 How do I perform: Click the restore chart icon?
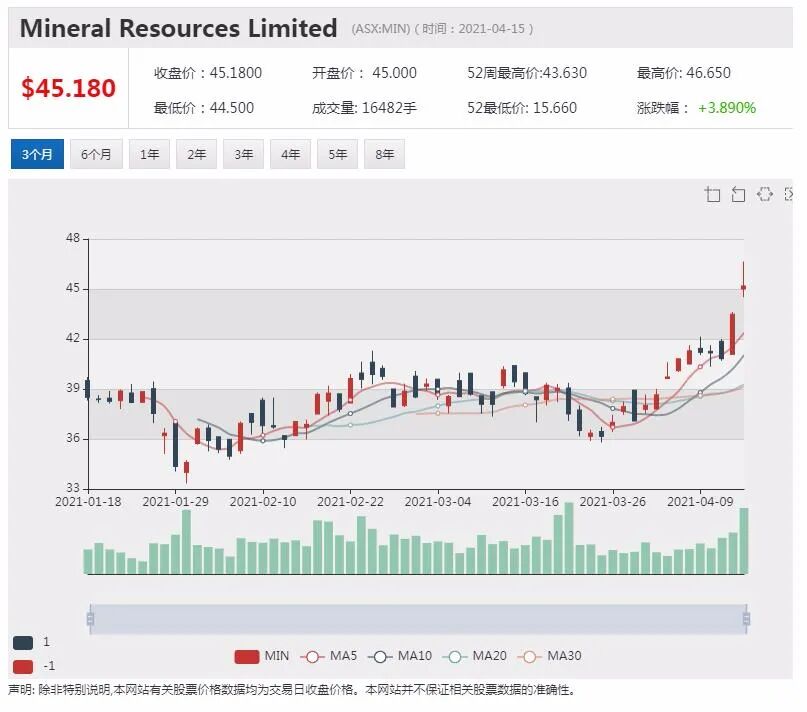(x=765, y=194)
